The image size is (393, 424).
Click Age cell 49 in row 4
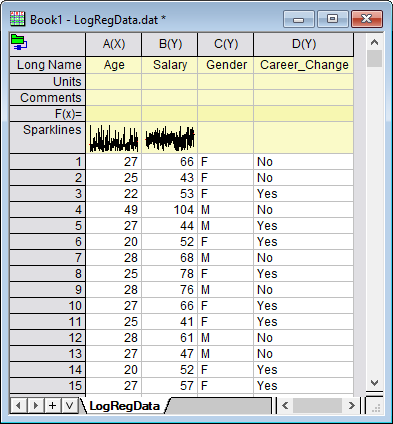coord(114,210)
